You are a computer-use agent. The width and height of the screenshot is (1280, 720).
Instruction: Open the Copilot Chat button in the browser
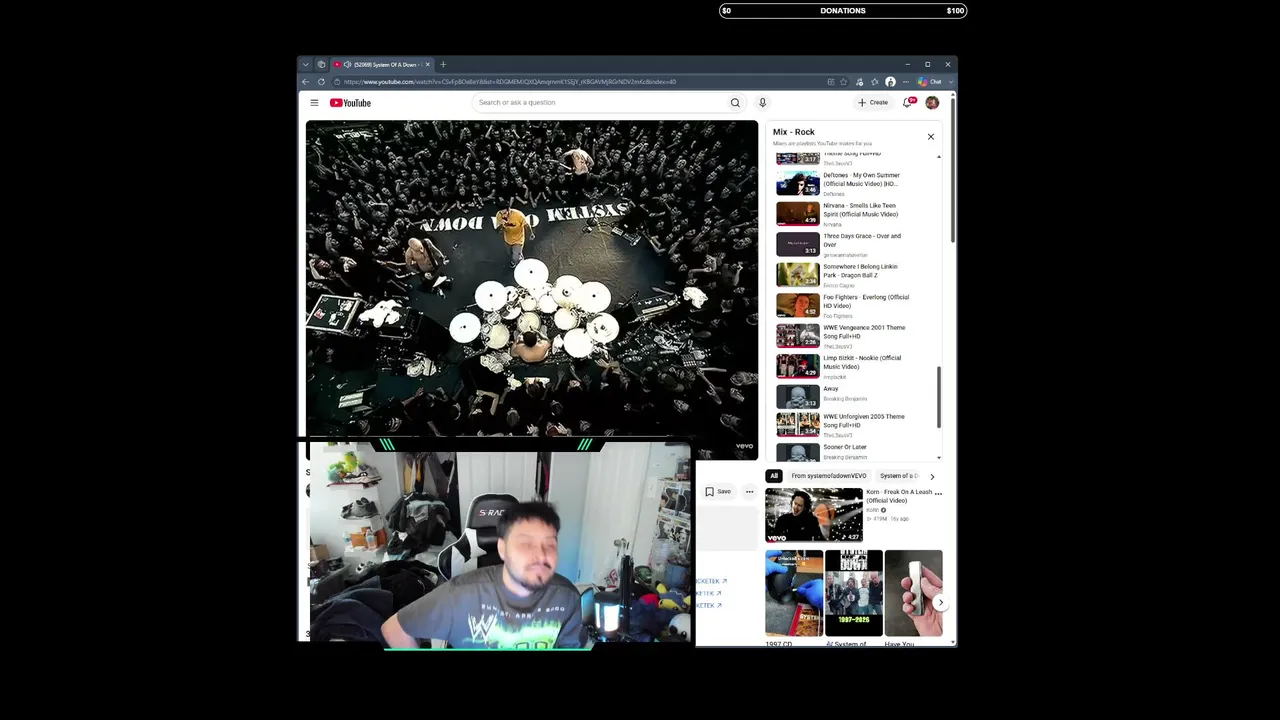pyautogui.click(x=930, y=82)
